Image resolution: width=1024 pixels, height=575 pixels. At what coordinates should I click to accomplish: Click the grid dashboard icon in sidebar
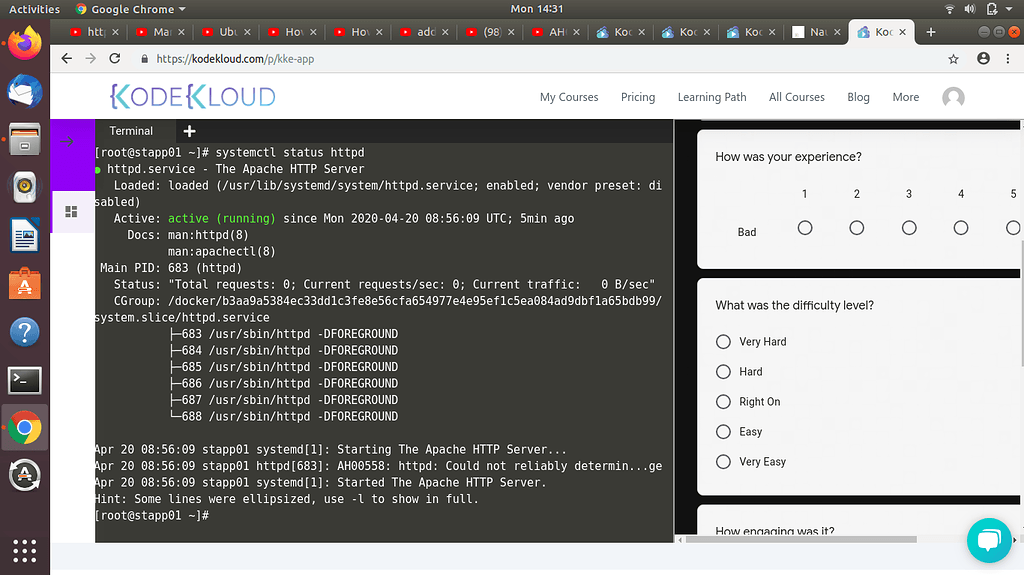pyautogui.click(x=71, y=212)
